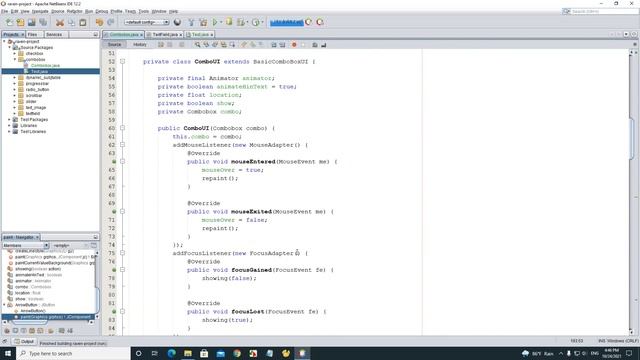This screenshot has height=360, width=640.
Task: Collapse the combobox package node
Action: coord(15,60)
